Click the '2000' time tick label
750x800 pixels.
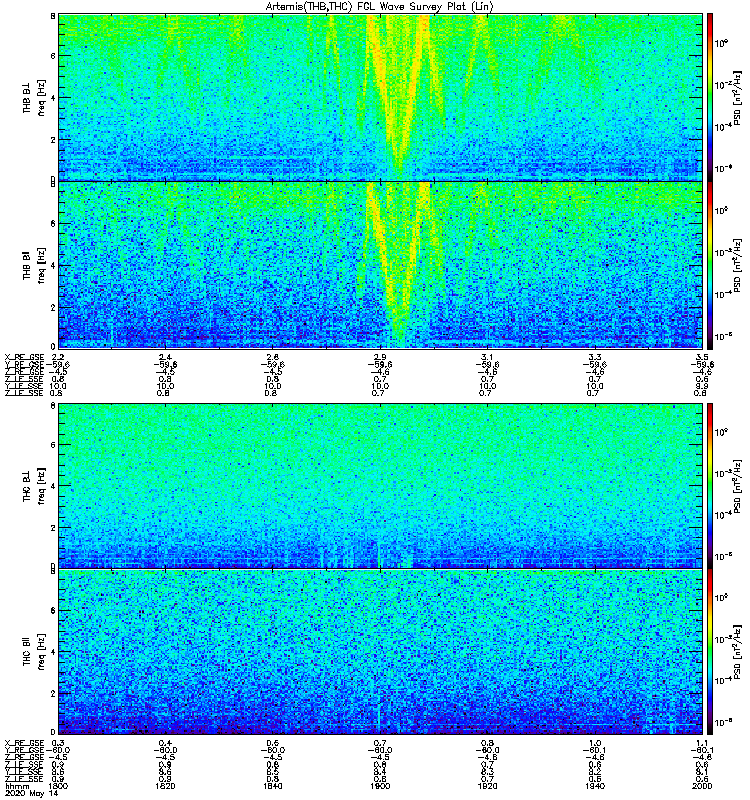click(x=702, y=786)
